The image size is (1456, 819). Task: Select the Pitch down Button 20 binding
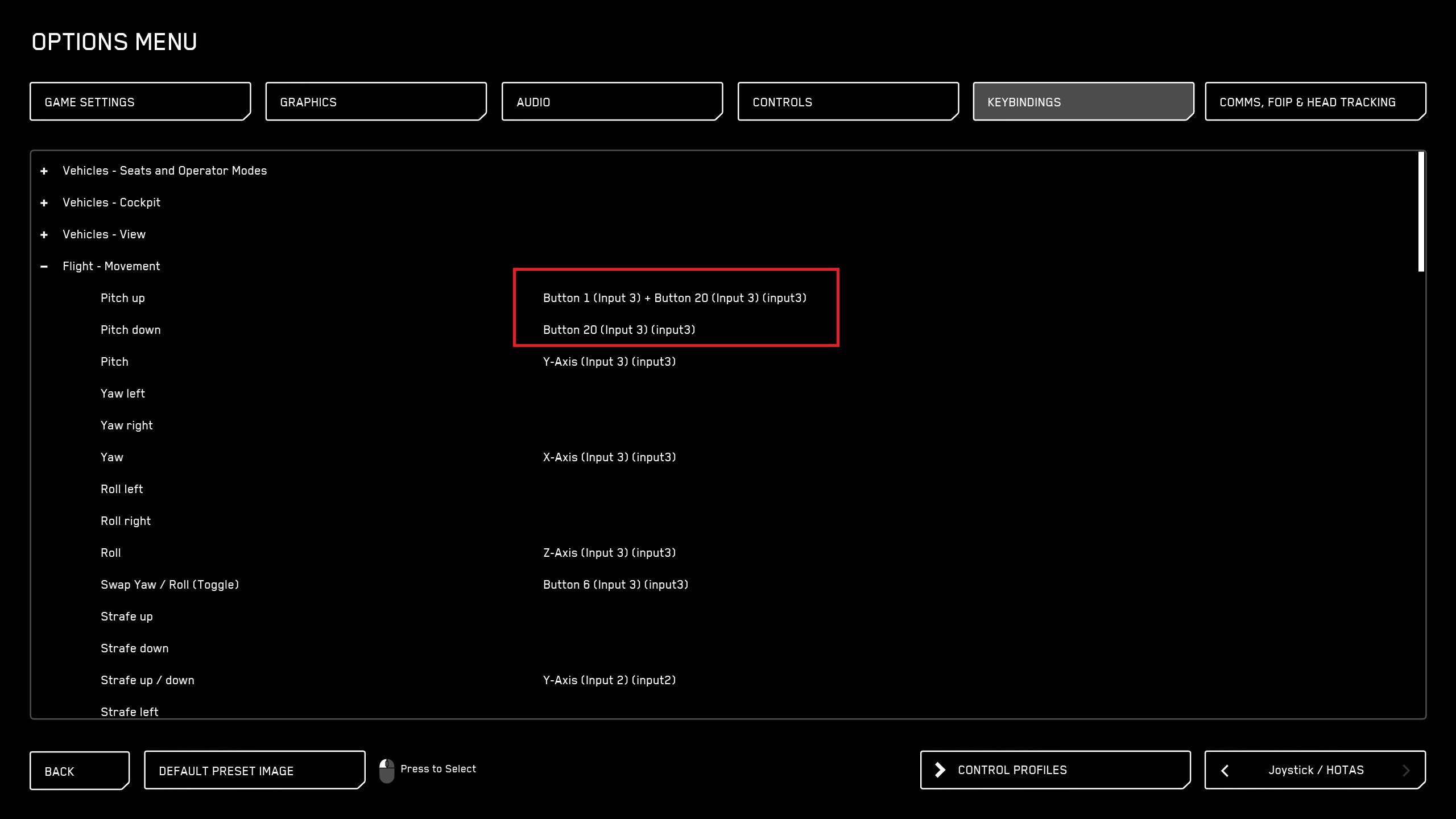click(621, 329)
